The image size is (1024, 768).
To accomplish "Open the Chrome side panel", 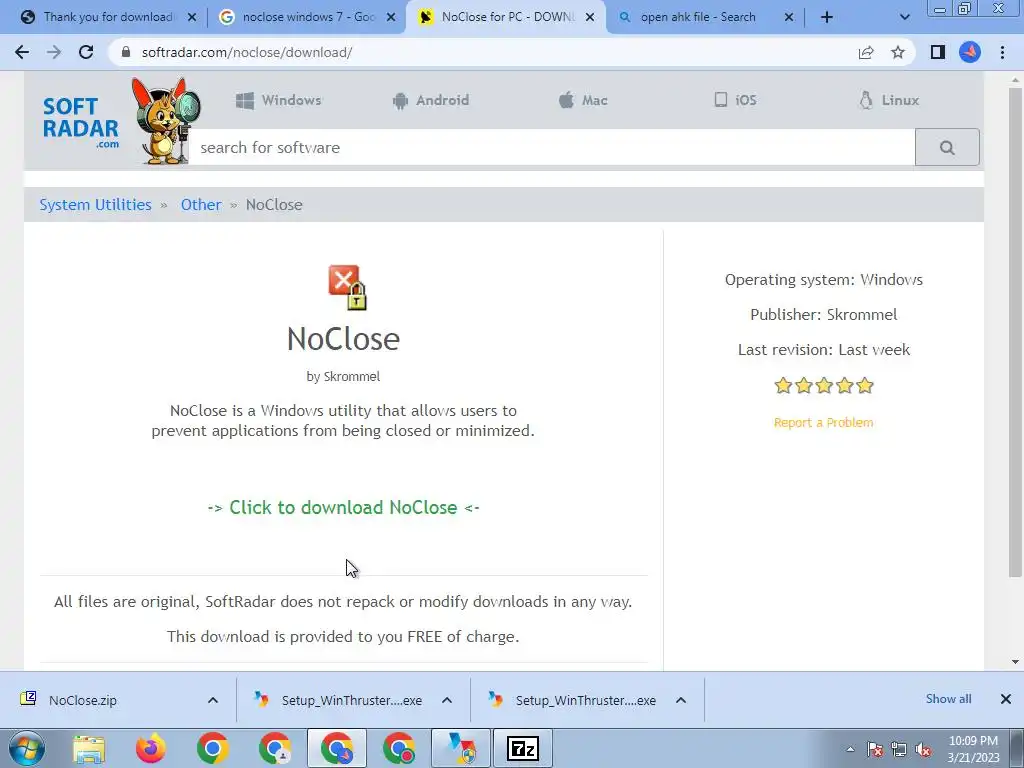I will click(938, 52).
